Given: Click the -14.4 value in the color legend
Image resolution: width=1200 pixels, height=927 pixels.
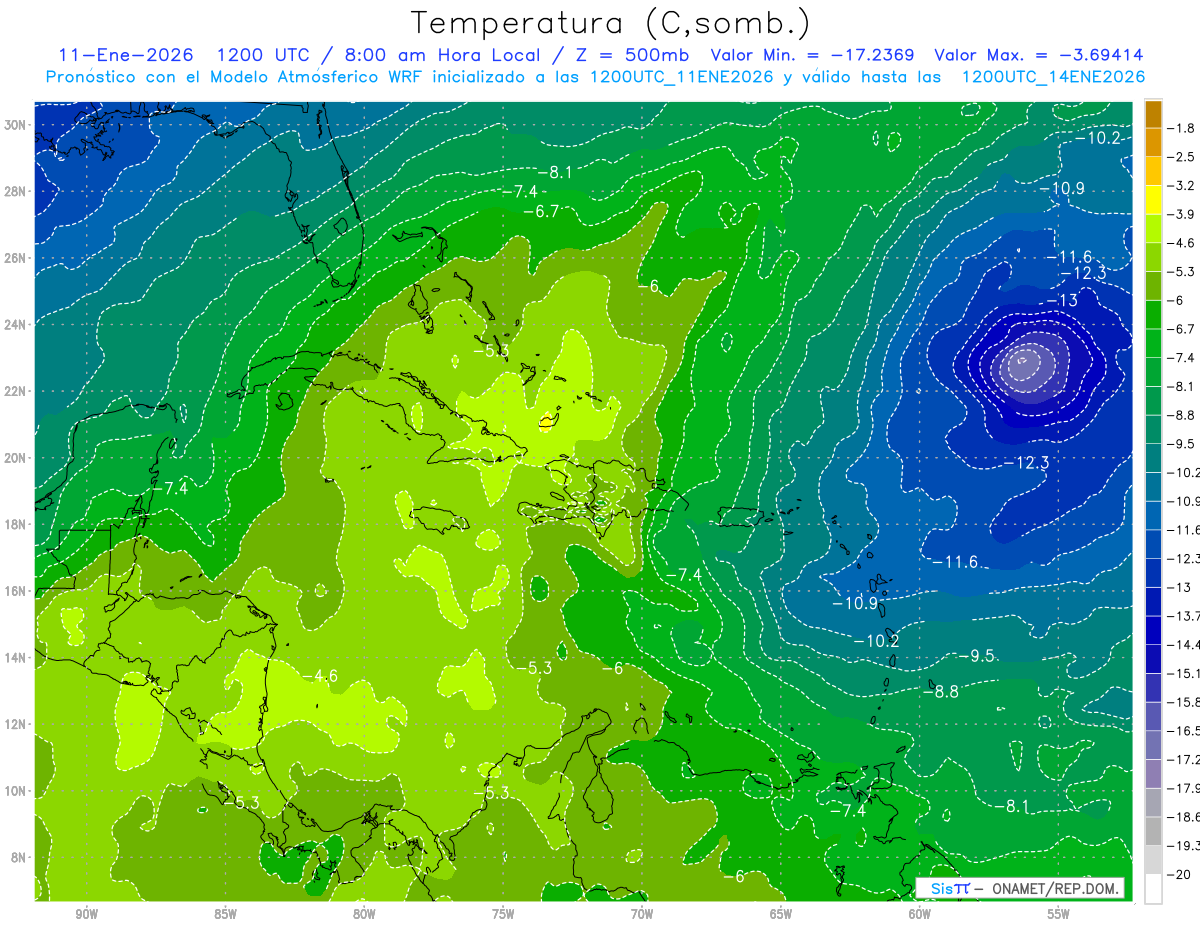Looking at the screenshot, I should (1183, 644).
